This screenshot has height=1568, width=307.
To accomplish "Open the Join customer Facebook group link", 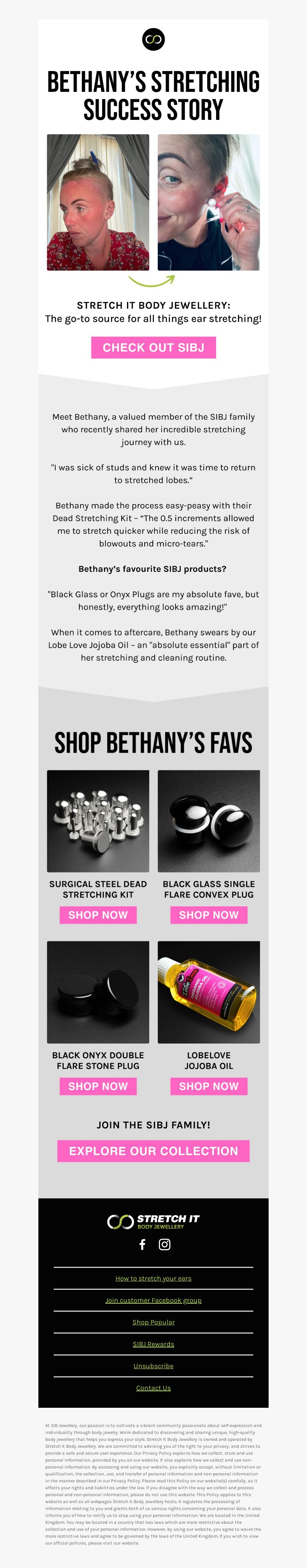I will click(x=153, y=1300).
